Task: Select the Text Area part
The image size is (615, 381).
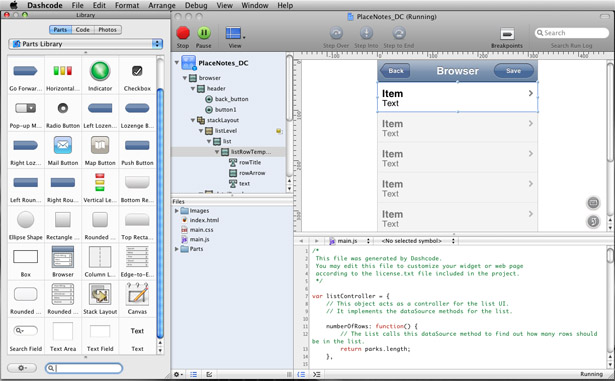Action: (63, 331)
